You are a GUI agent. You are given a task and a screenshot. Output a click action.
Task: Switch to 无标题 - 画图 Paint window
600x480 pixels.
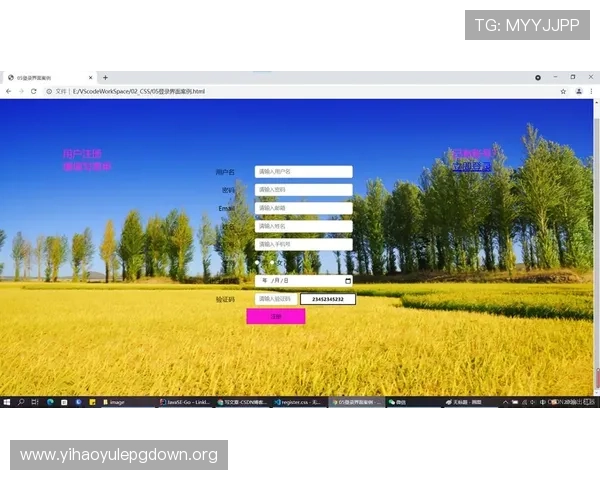(x=470, y=402)
